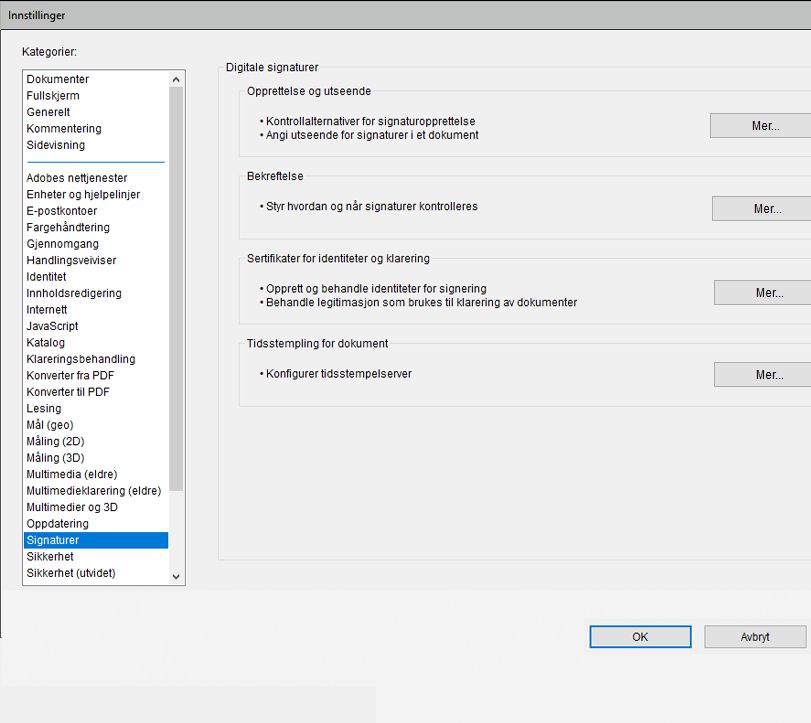Open JavaScript preferences
This screenshot has width=811, height=723.
pos(51,325)
